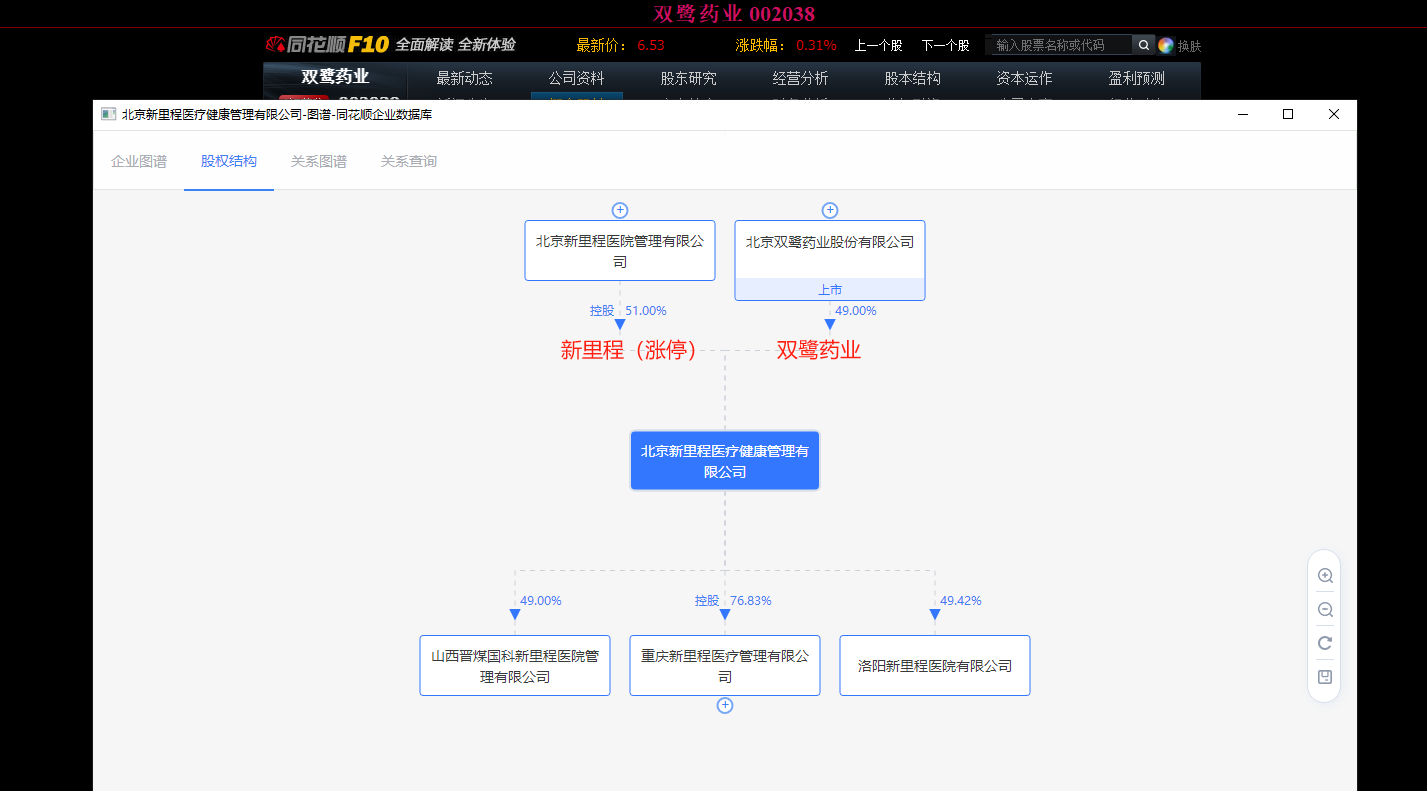The height and width of the screenshot is (791, 1427).
Task: Open 公司资料 menu in F10 window
Action: click(577, 78)
